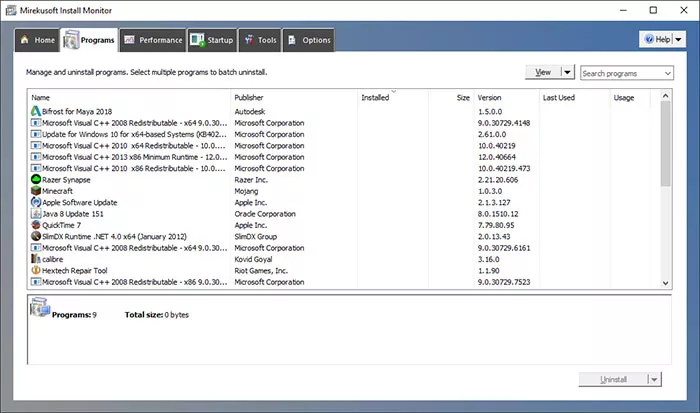The height and width of the screenshot is (413, 700).
Task: Expand the Search programs combo arrow
Action: click(x=668, y=73)
